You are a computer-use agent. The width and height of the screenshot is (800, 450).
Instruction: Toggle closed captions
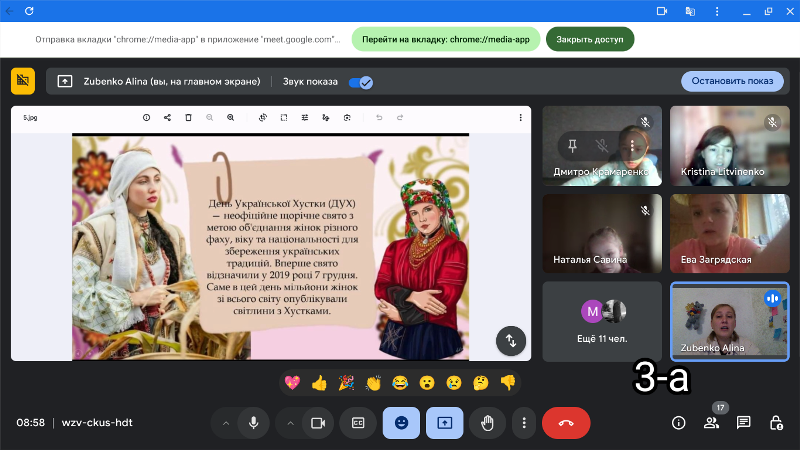pos(357,423)
